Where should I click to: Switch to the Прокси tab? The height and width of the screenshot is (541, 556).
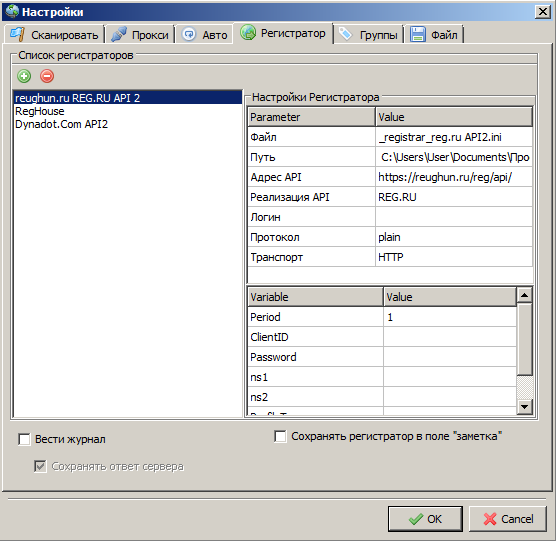coord(140,35)
